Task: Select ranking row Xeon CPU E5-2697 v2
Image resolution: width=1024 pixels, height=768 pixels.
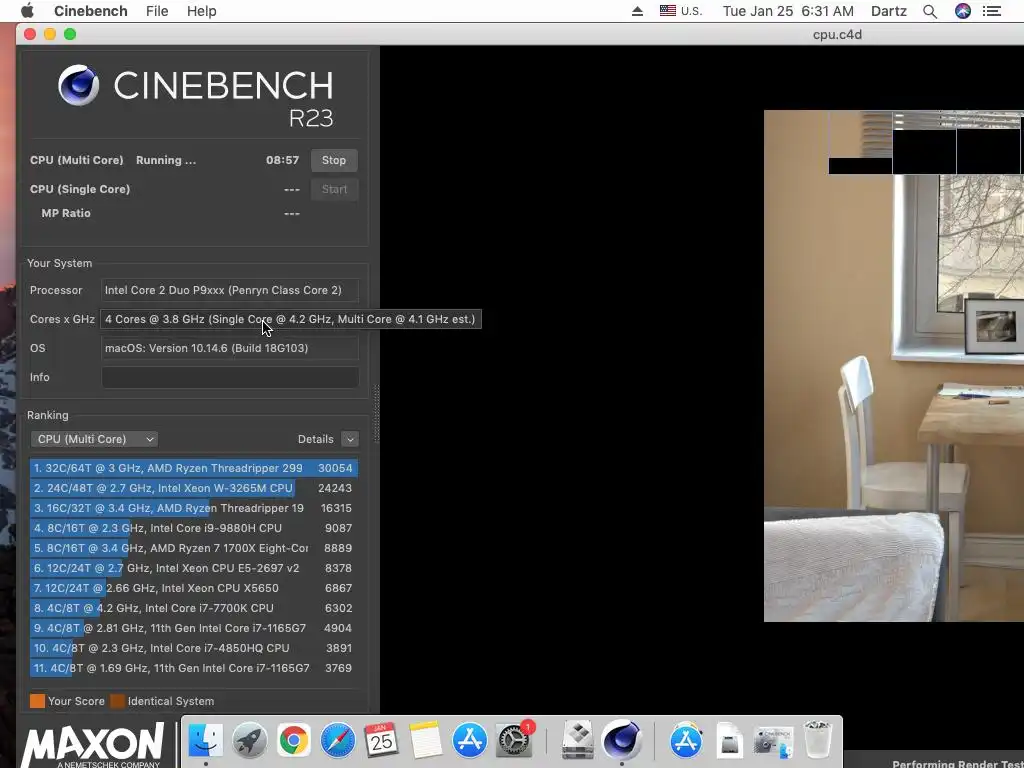Action: pos(193,568)
